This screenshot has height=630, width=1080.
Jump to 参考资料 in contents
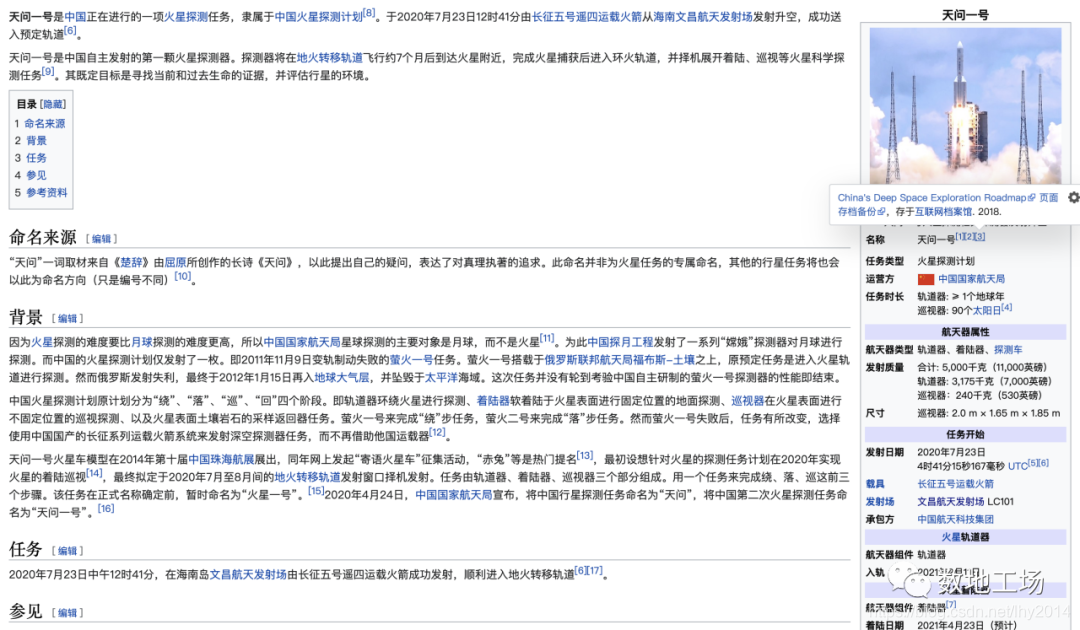(47, 192)
